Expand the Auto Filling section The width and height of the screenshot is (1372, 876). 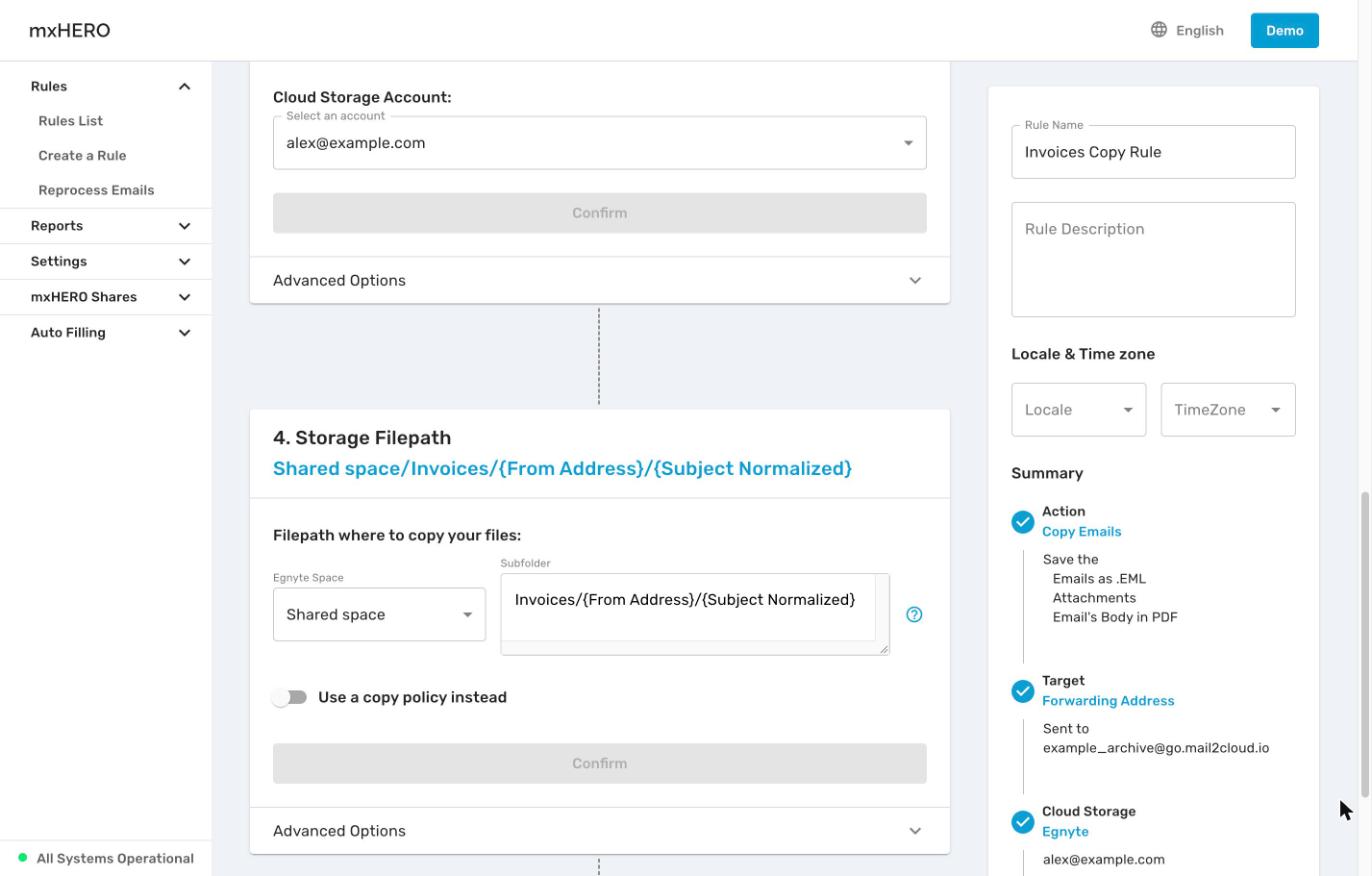point(184,333)
